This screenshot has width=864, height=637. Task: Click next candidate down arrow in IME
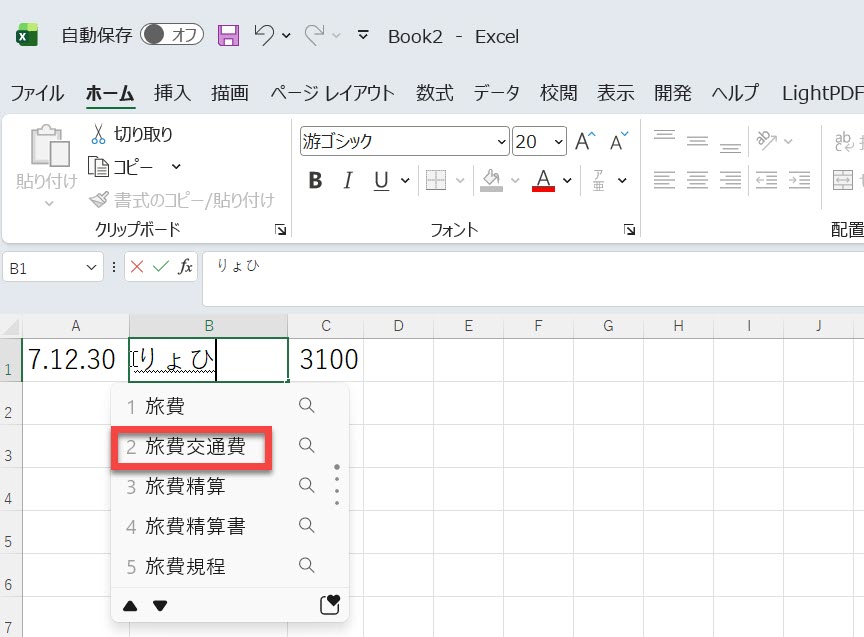[160, 606]
